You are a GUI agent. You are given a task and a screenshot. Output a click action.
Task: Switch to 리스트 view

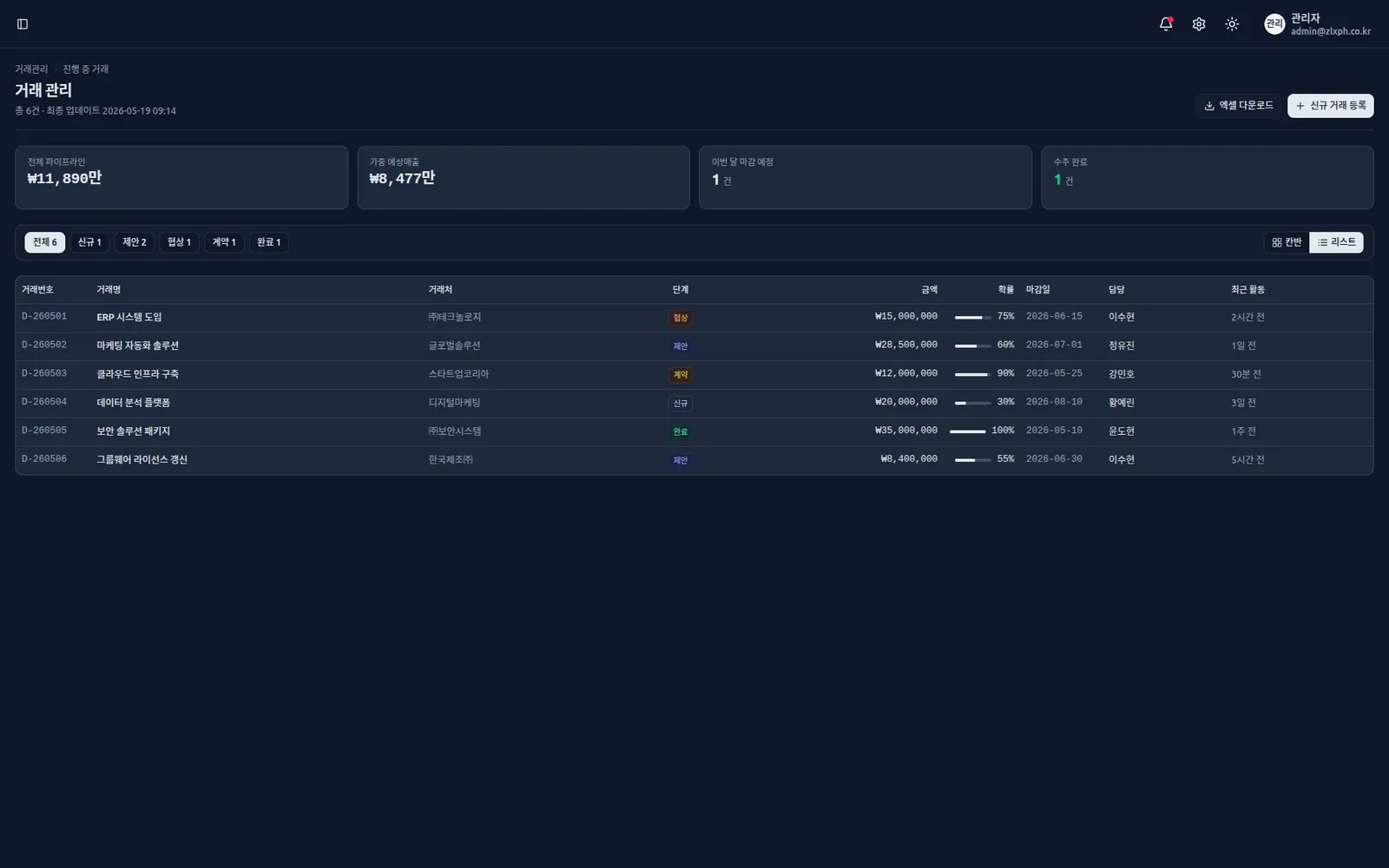point(1336,243)
